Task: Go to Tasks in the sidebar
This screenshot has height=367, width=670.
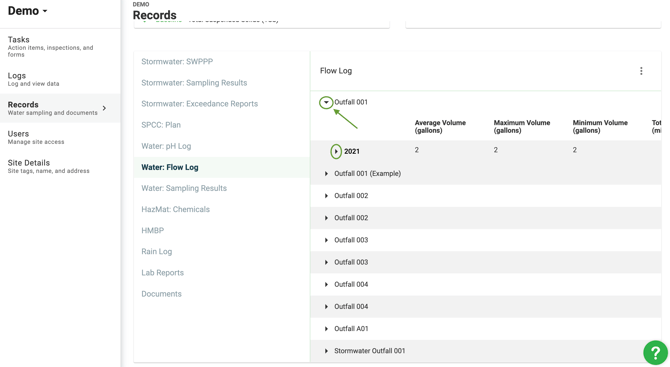Action: (60, 46)
